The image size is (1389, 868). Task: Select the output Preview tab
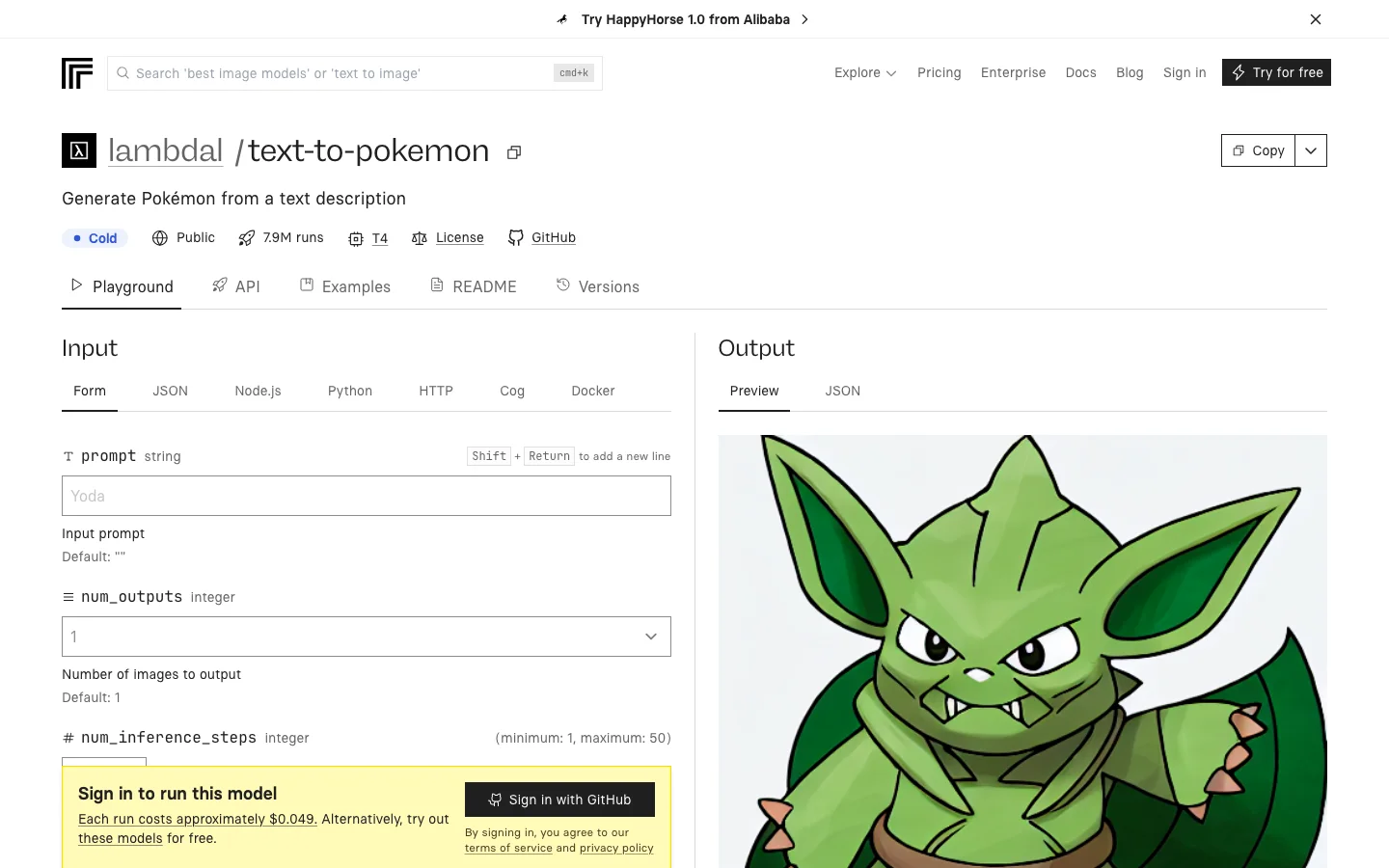[754, 391]
